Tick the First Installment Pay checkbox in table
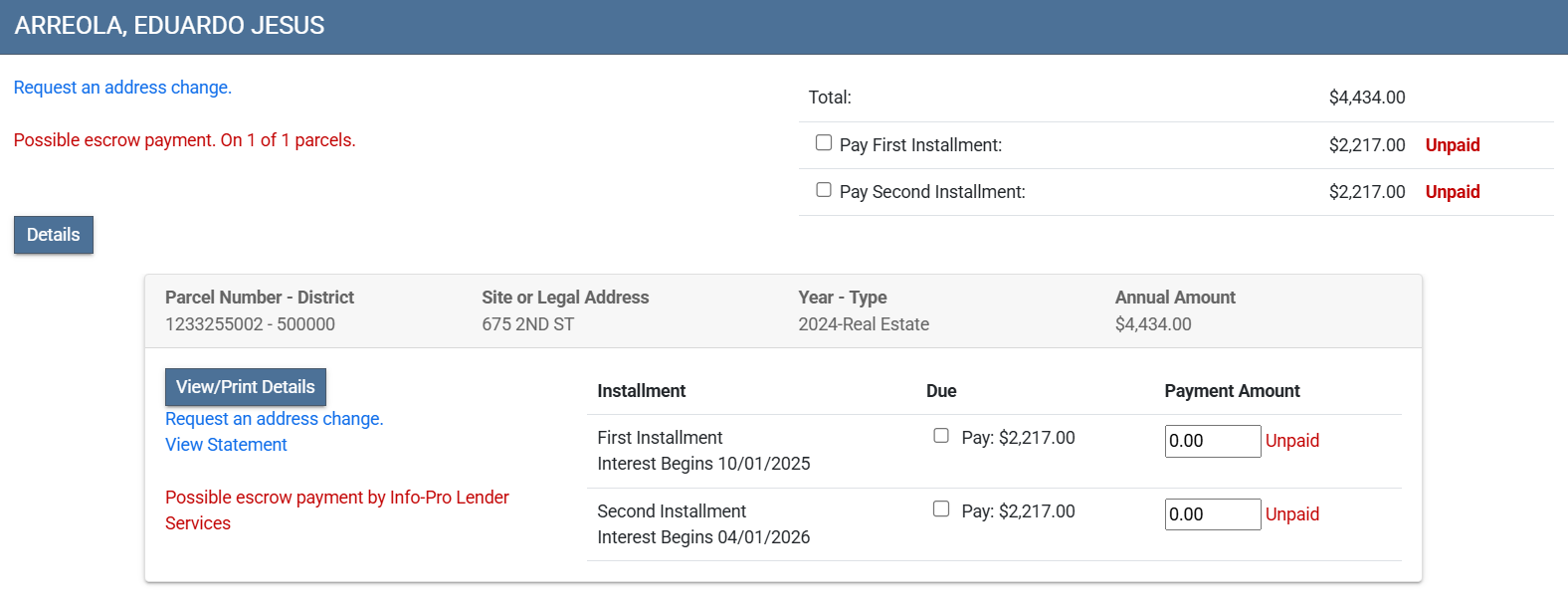This screenshot has width=1568, height=607. (941, 436)
